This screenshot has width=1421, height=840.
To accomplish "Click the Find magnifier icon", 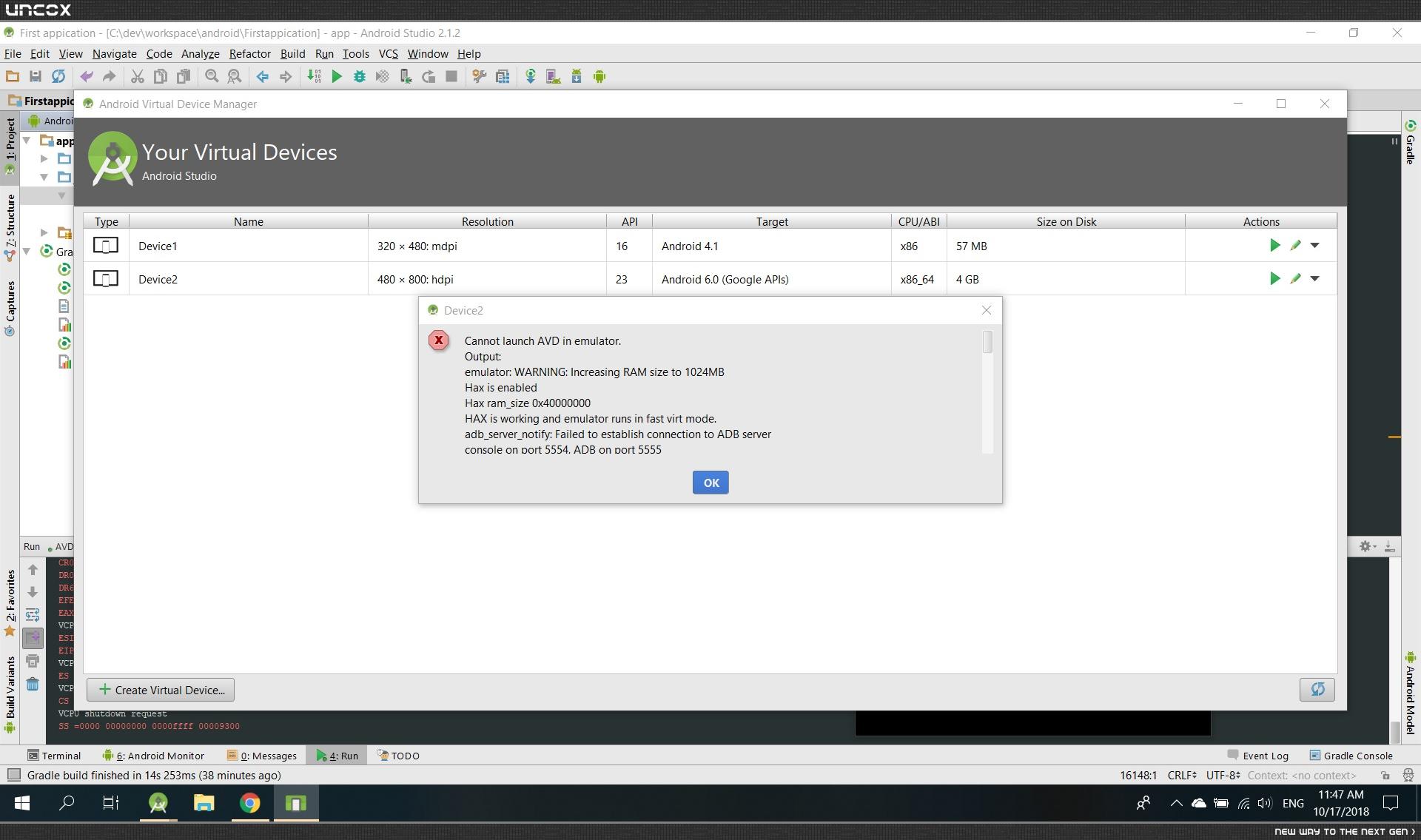I will tap(212, 76).
